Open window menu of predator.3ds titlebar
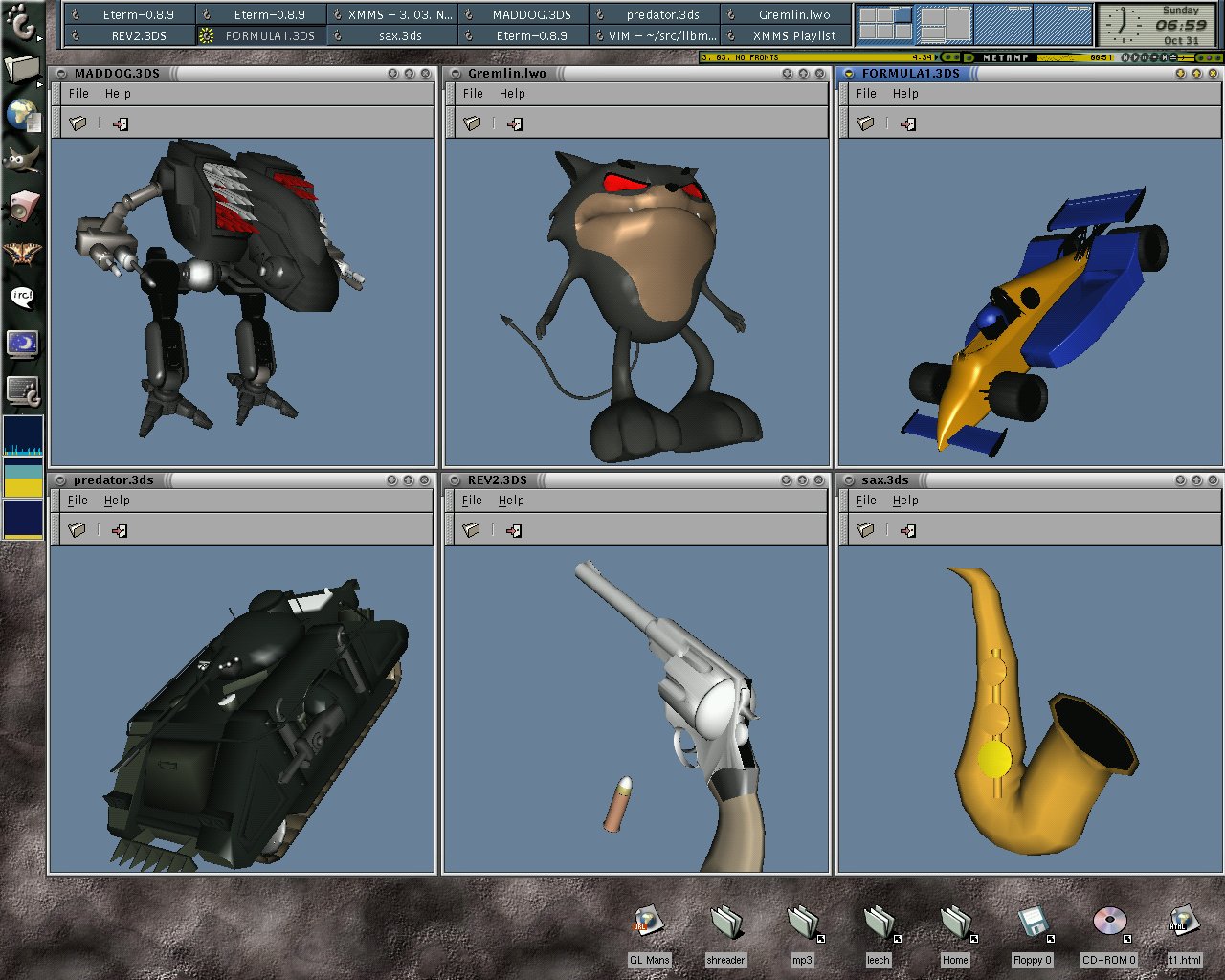The image size is (1225, 980). tap(60, 480)
